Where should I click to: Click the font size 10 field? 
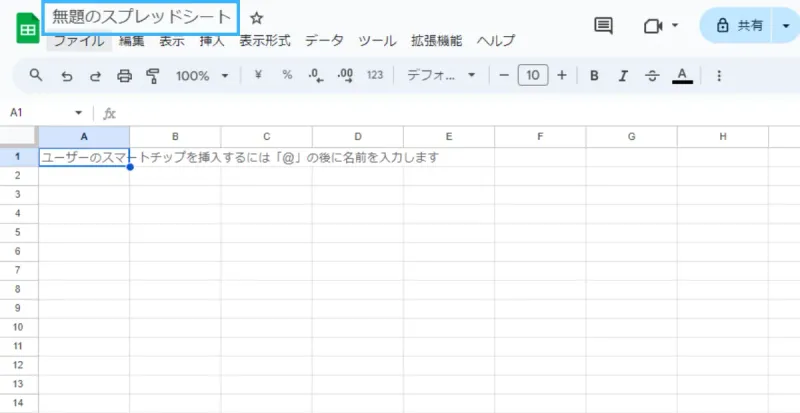(533, 76)
